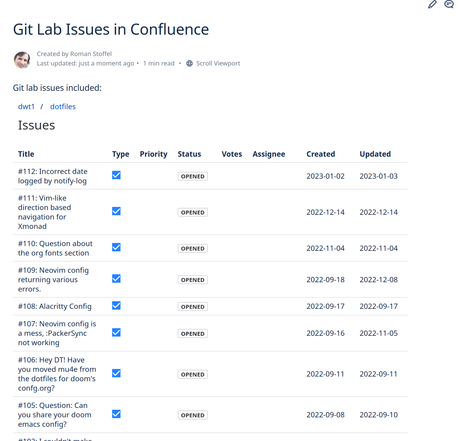Click the type icon for issue #112
This screenshot has height=441, width=459.
point(116,175)
